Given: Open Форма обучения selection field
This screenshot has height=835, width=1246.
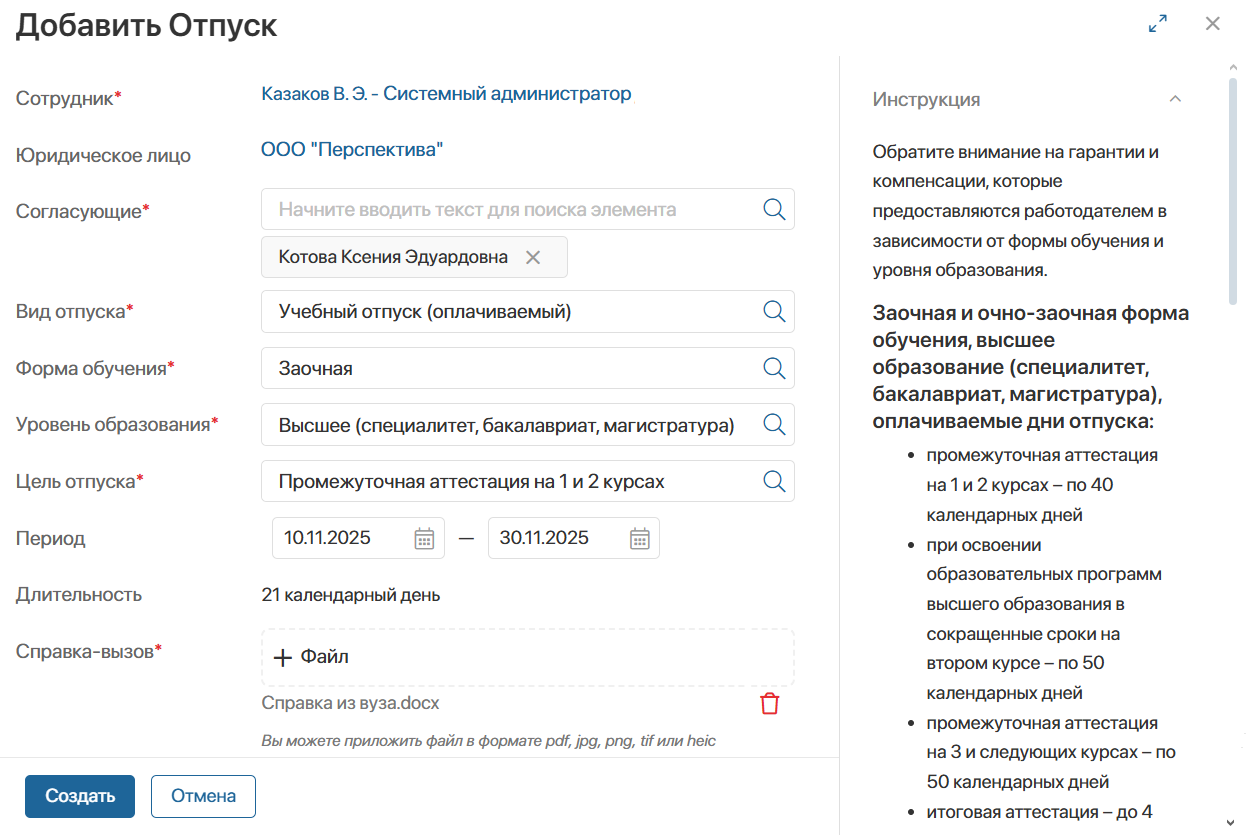Looking at the screenshot, I should click(510, 368).
